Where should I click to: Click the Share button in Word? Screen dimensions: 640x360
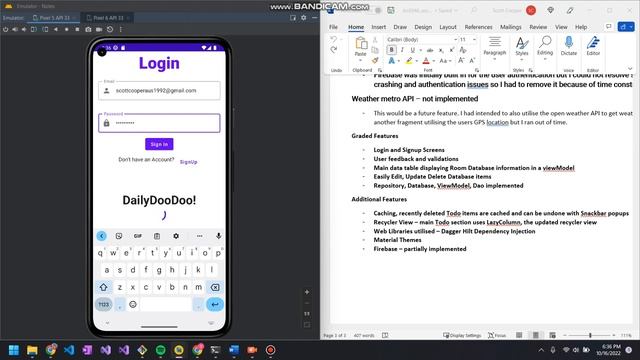tap(626, 27)
